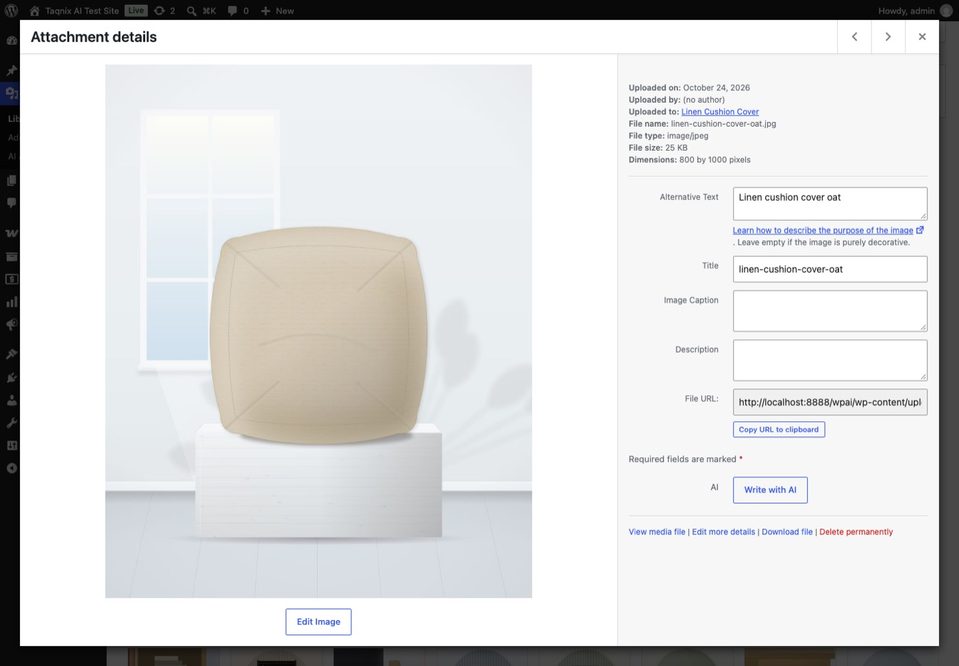
Task: Focus the Alternative Text field
Action: pos(830,204)
